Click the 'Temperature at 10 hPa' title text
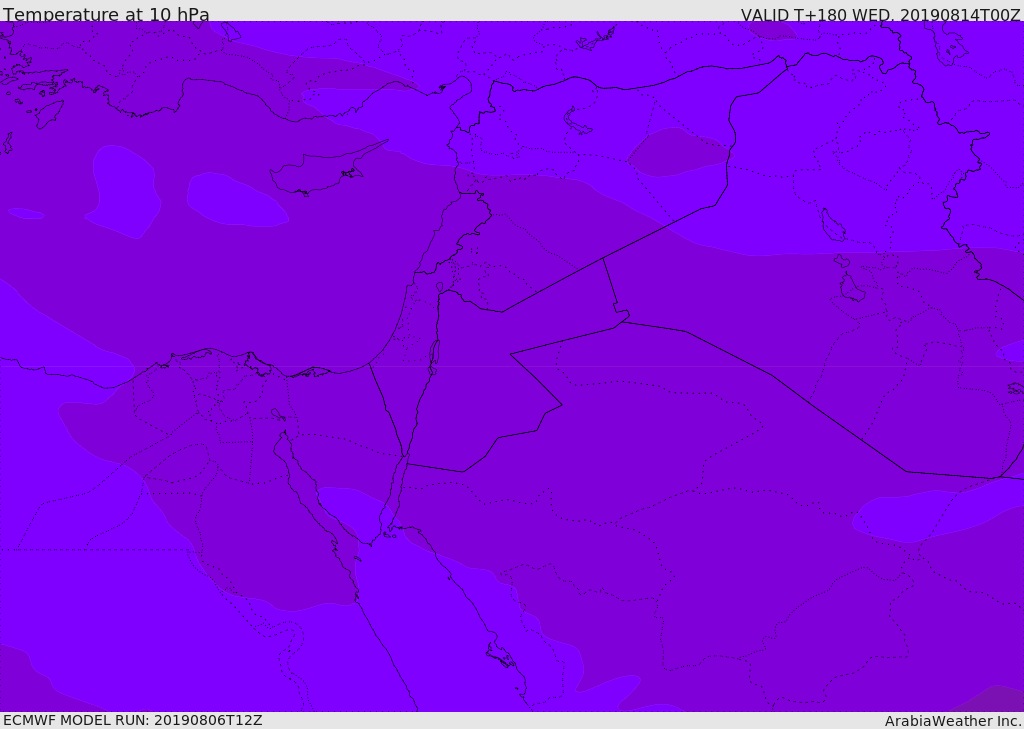 [x=106, y=14]
